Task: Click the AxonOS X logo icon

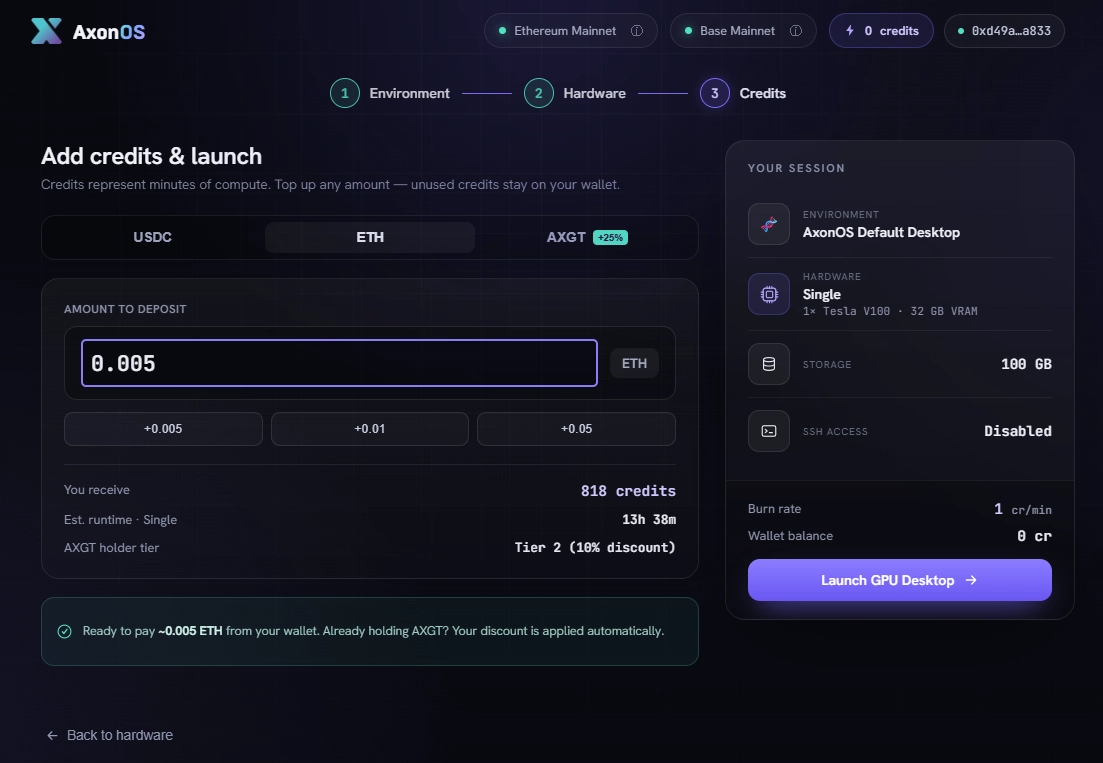Action: [x=46, y=31]
